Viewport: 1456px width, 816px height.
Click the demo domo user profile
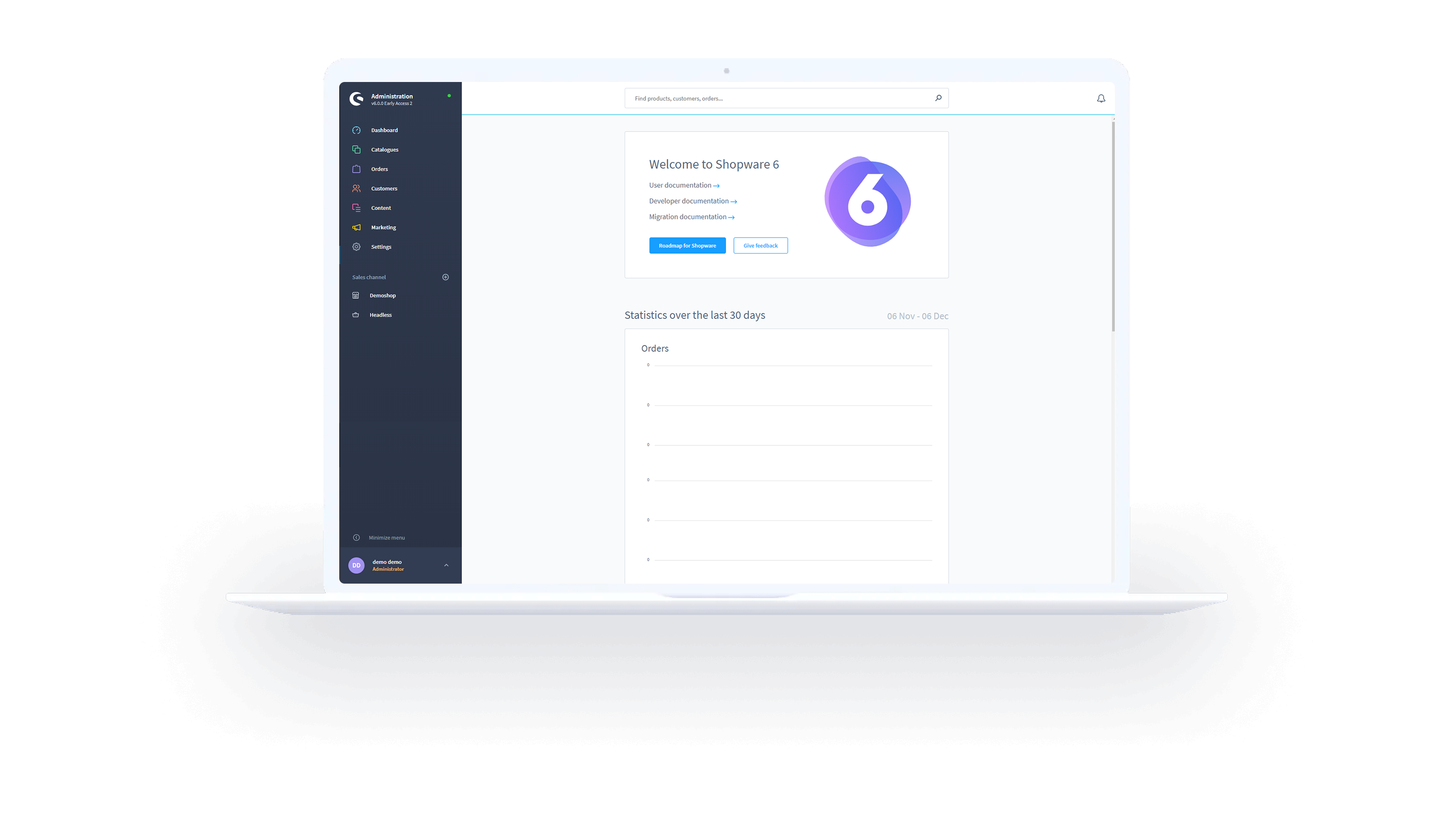click(400, 565)
